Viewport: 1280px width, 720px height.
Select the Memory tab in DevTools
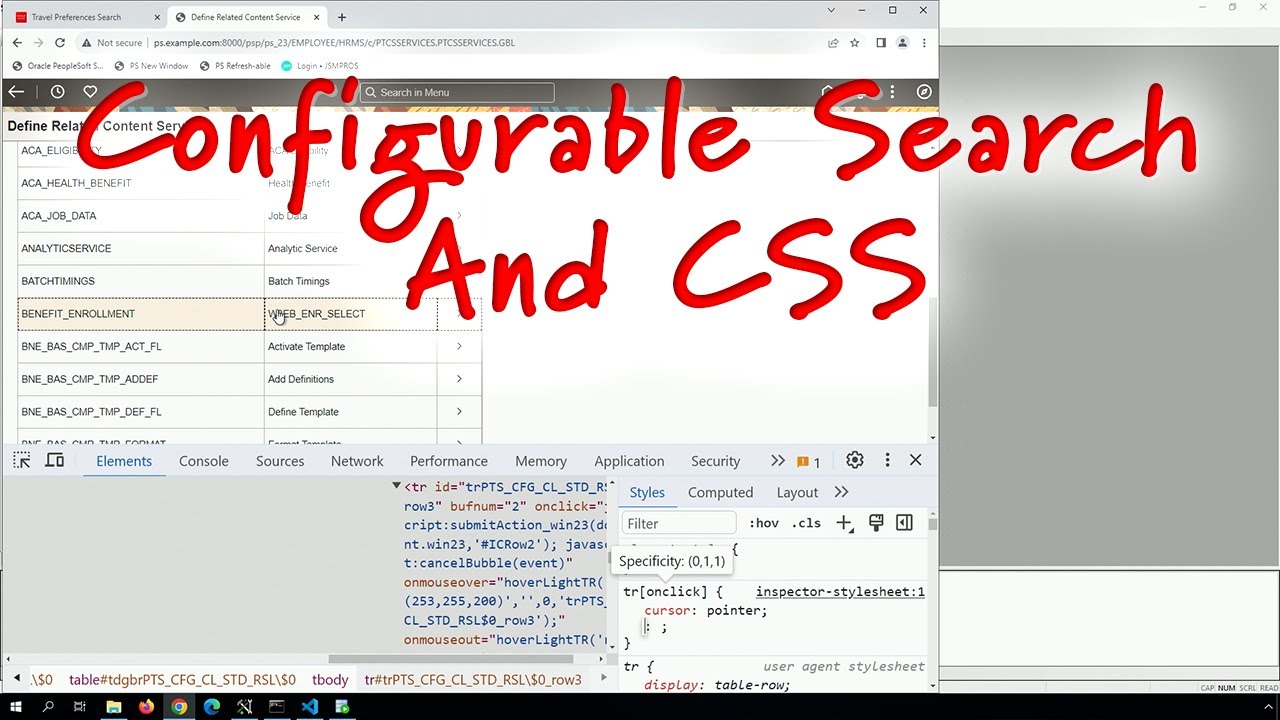(x=541, y=461)
